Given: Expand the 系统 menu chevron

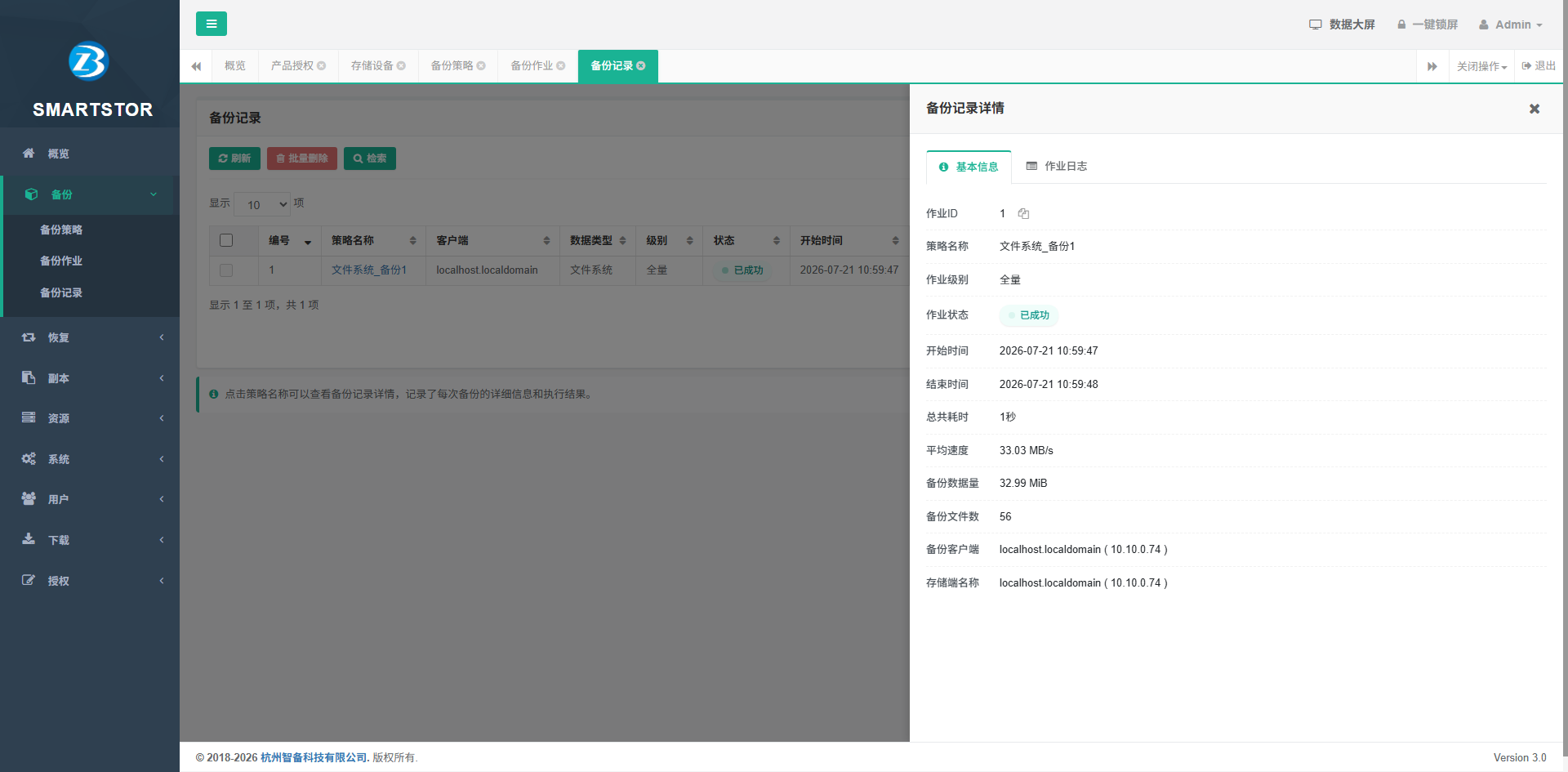Looking at the screenshot, I should coord(162,458).
